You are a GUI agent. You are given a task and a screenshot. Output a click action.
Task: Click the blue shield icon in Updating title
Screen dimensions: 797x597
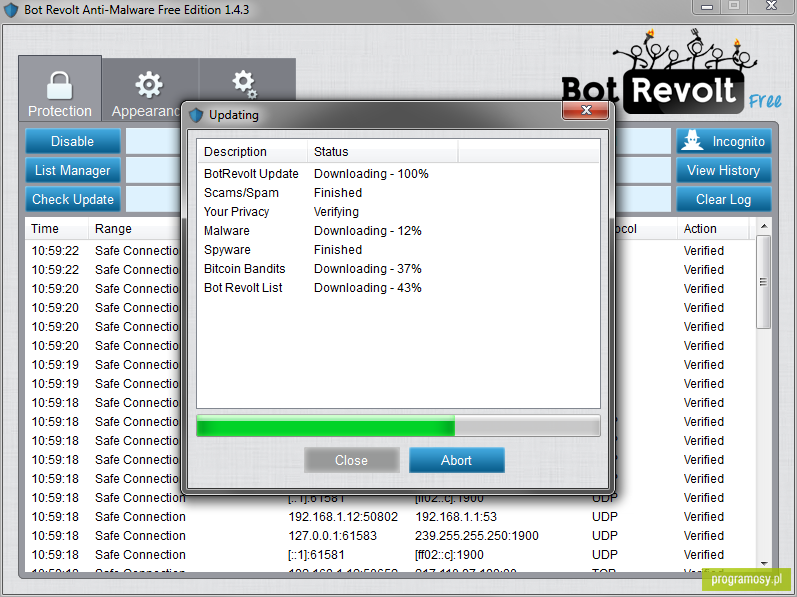click(196, 115)
